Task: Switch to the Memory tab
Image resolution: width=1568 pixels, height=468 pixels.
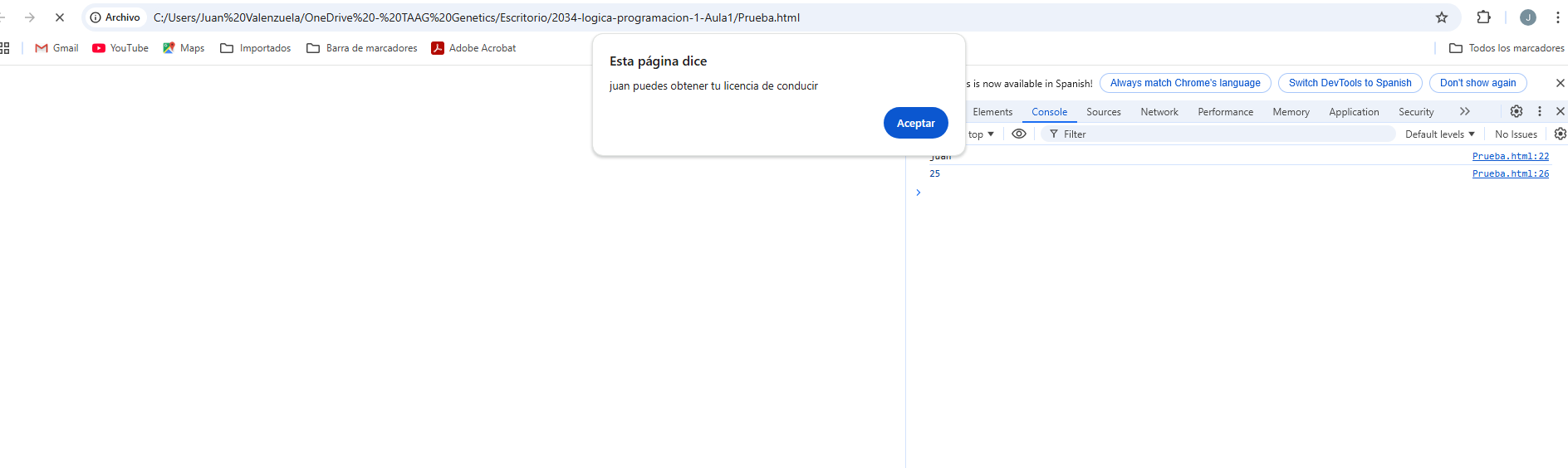Action: pyautogui.click(x=1291, y=112)
